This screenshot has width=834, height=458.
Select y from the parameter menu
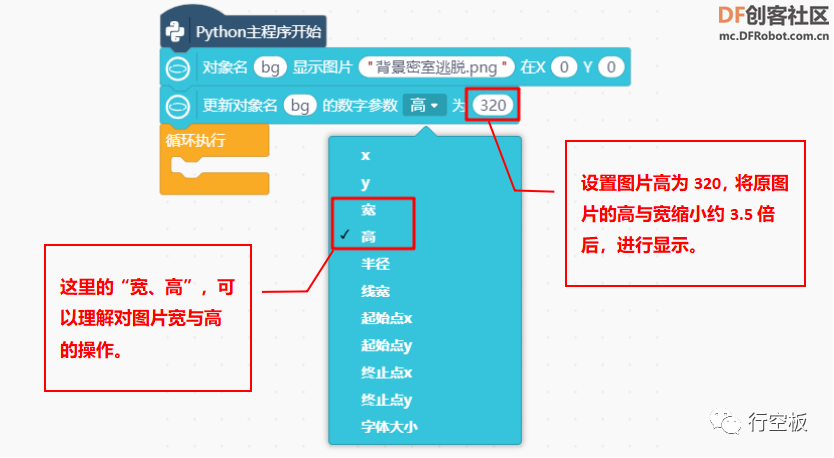pos(365,183)
